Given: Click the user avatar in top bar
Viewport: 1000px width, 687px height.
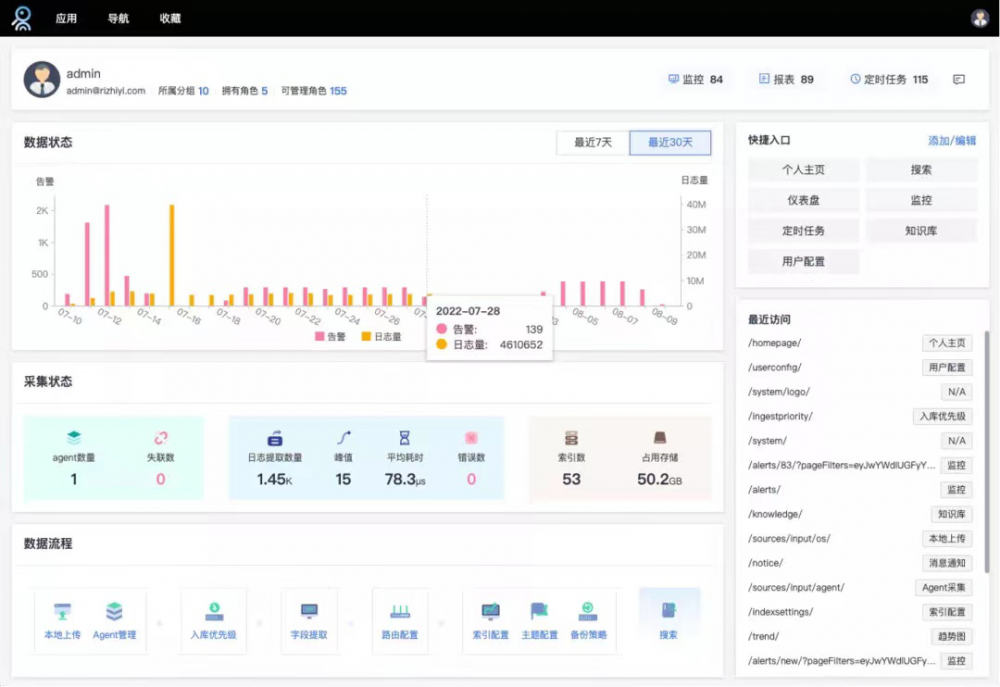Looking at the screenshot, I should click(x=980, y=18).
